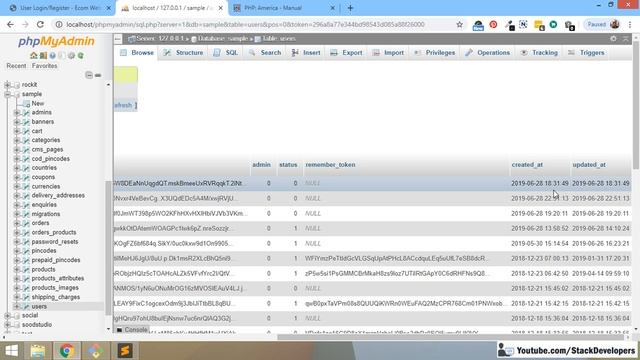Reload the page with browser refresh button
640x360 pixels.
click(x=40, y=24)
